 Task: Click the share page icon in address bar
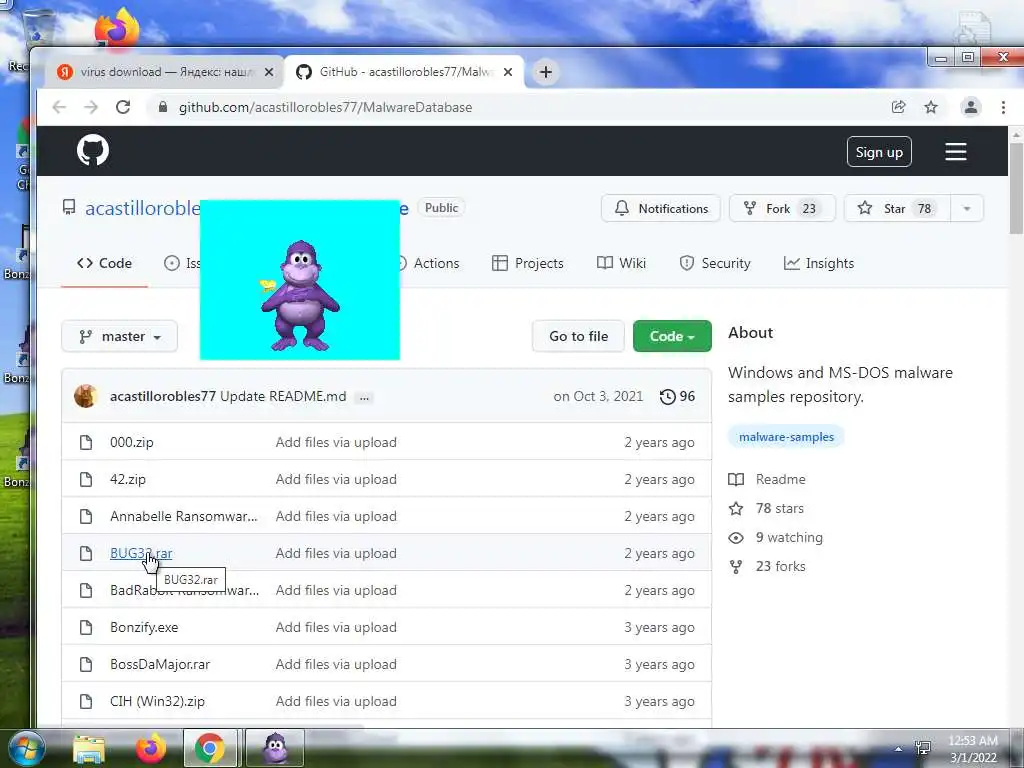click(899, 107)
